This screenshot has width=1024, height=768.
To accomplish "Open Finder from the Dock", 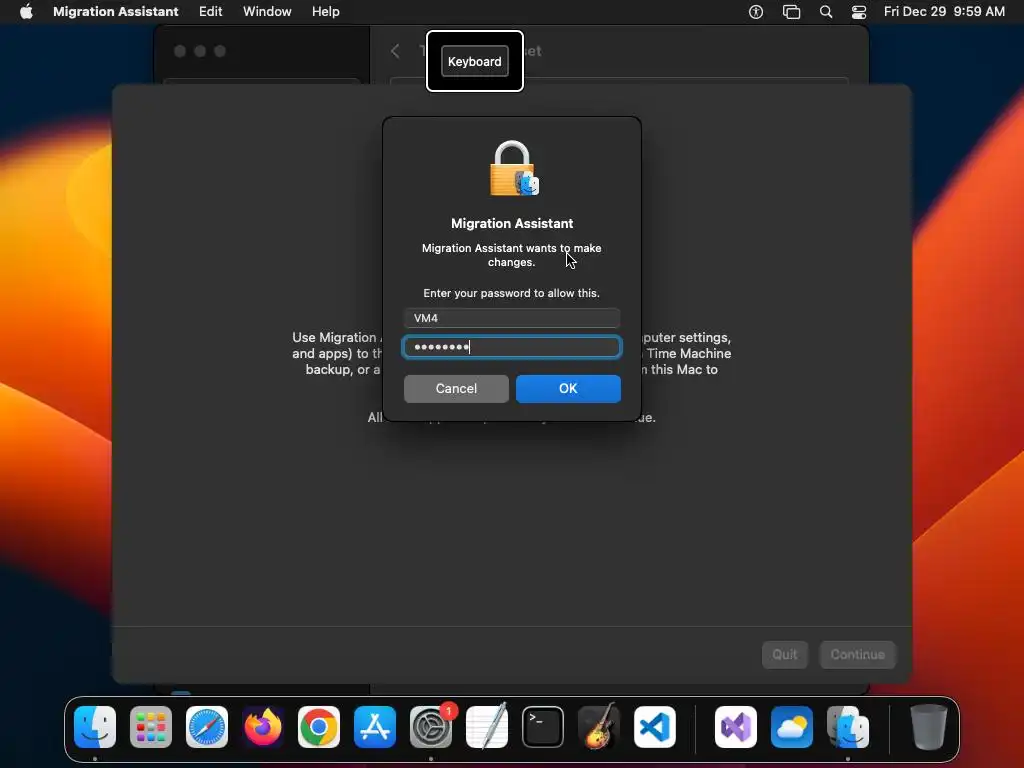I will point(95,727).
